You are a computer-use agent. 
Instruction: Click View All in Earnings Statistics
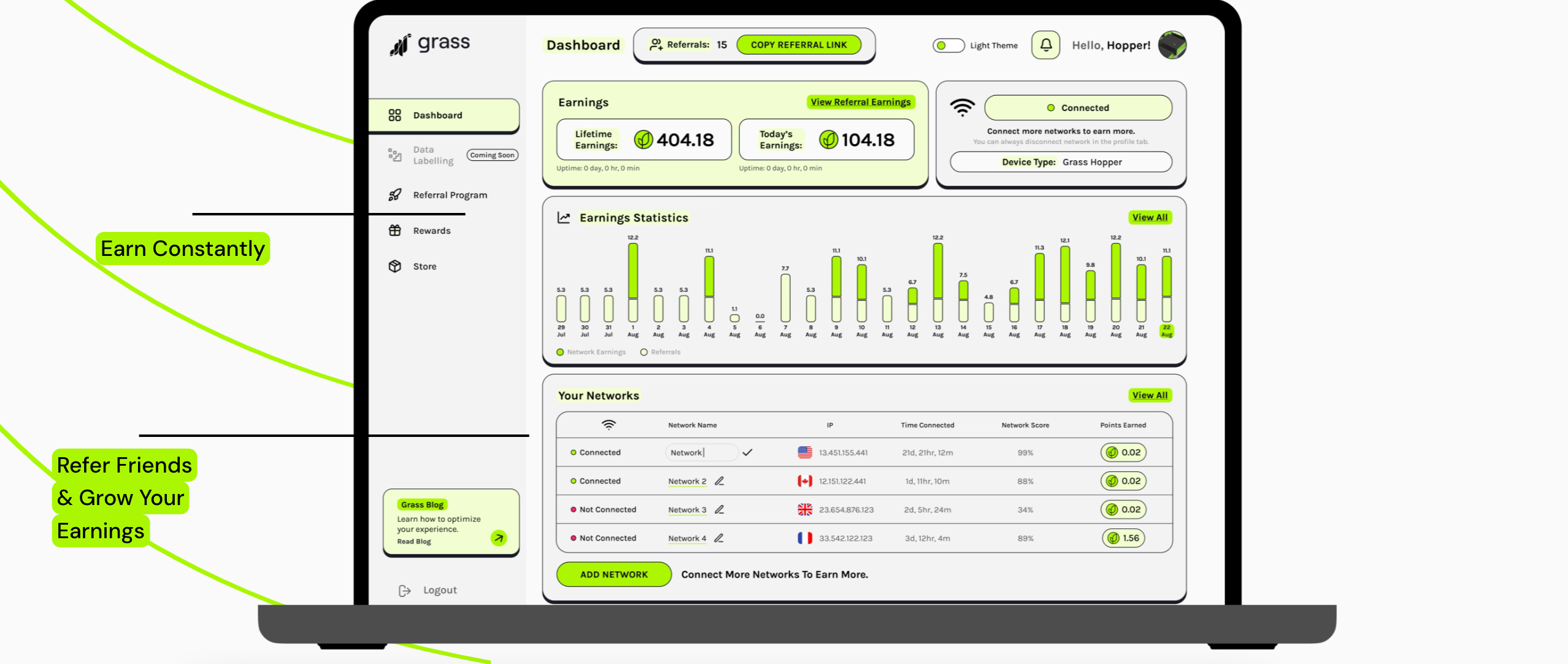coord(1150,217)
